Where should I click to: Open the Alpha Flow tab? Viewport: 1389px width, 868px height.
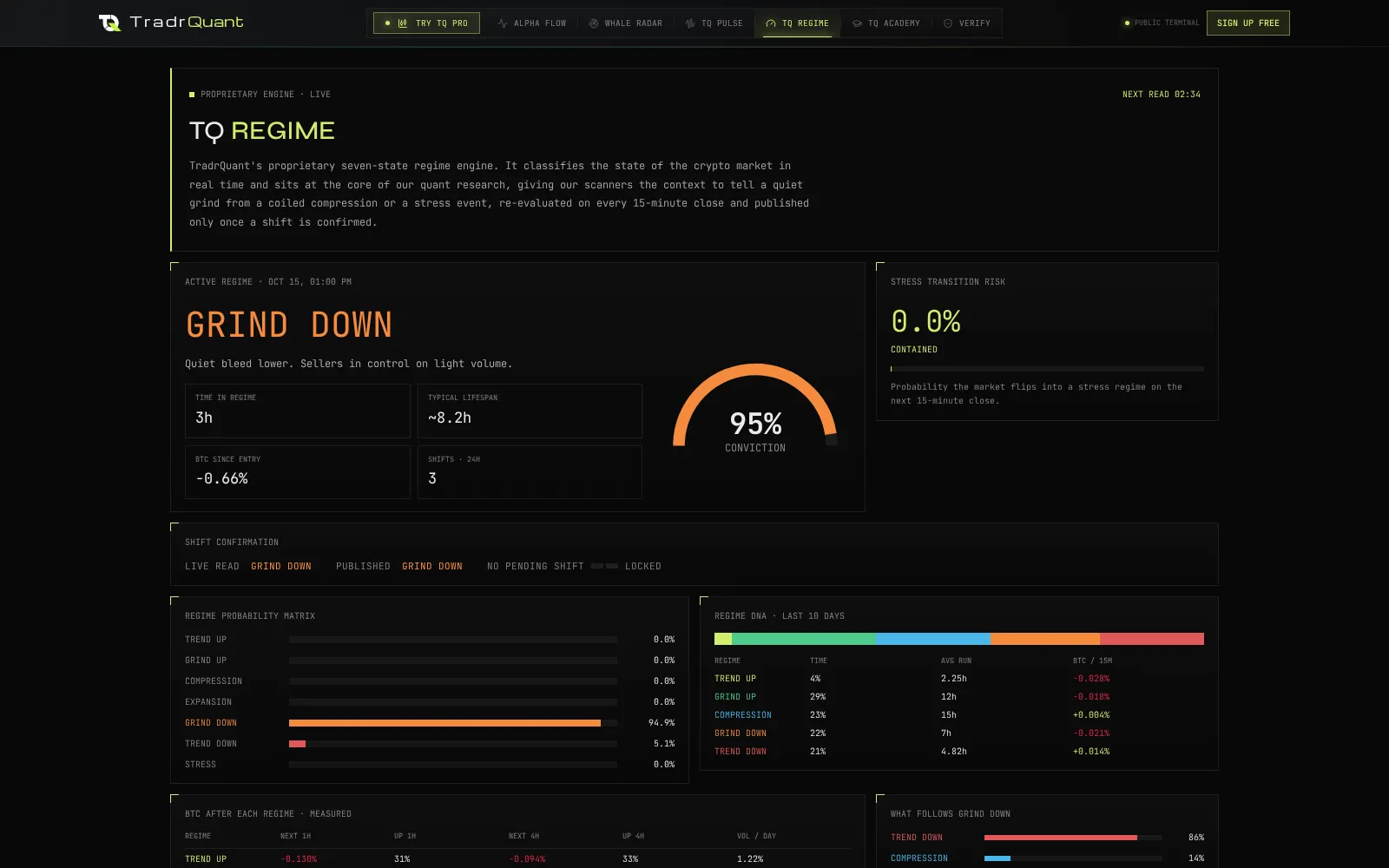[532, 23]
